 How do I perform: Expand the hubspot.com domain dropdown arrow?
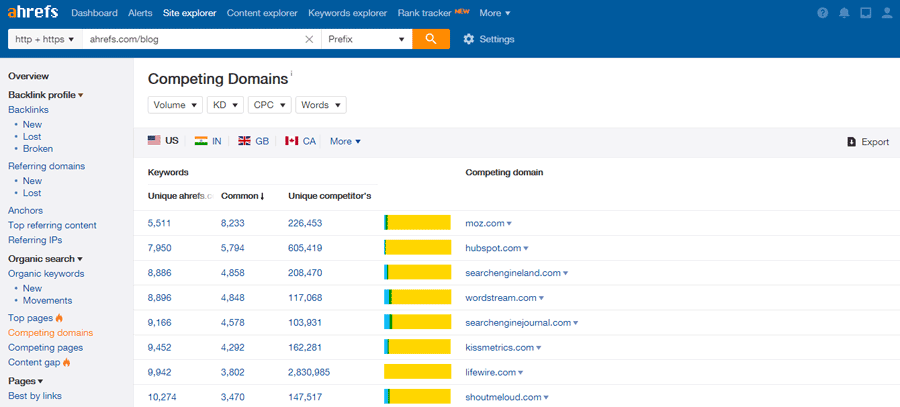click(x=526, y=249)
